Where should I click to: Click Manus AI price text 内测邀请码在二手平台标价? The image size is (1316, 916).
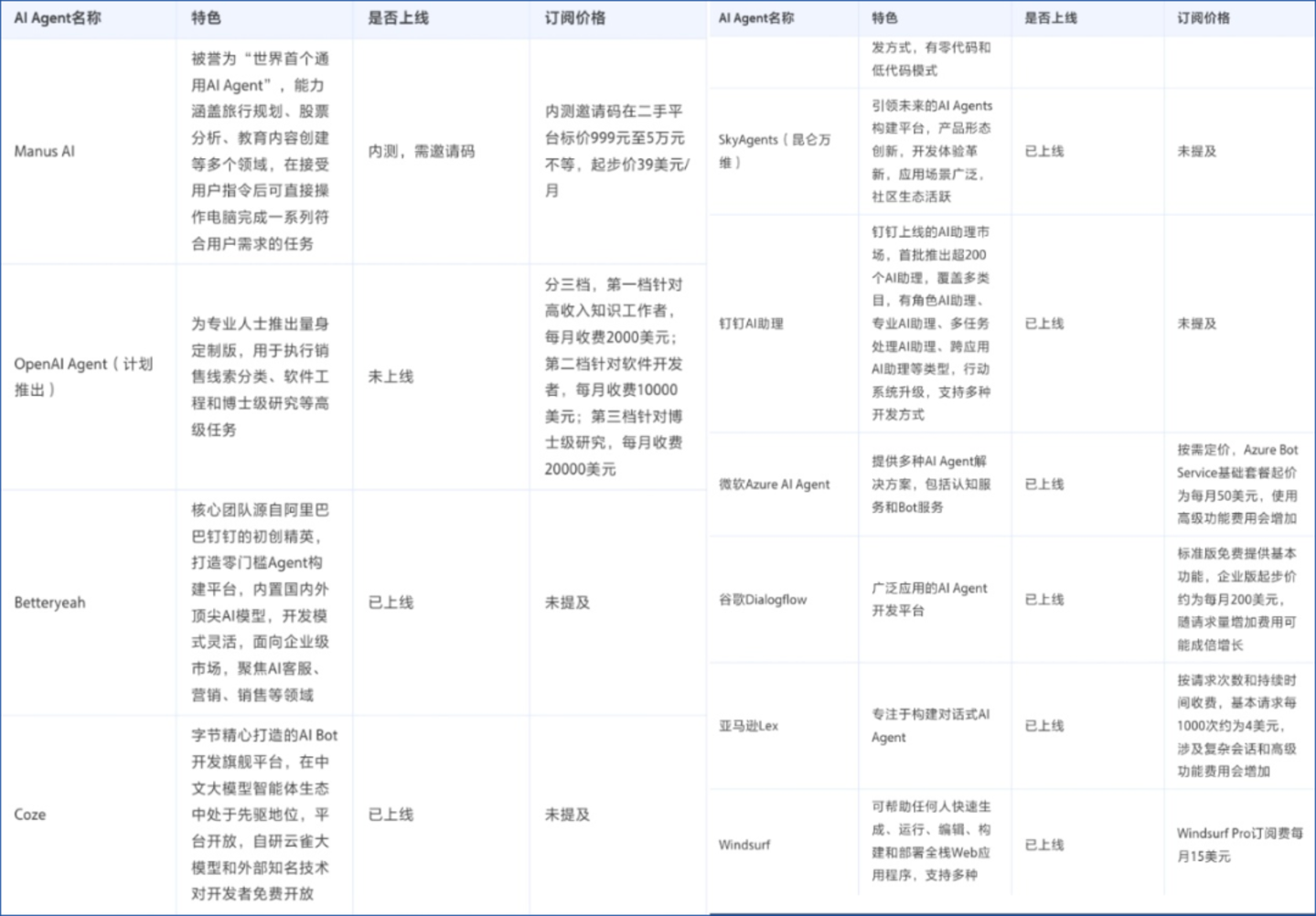(617, 151)
